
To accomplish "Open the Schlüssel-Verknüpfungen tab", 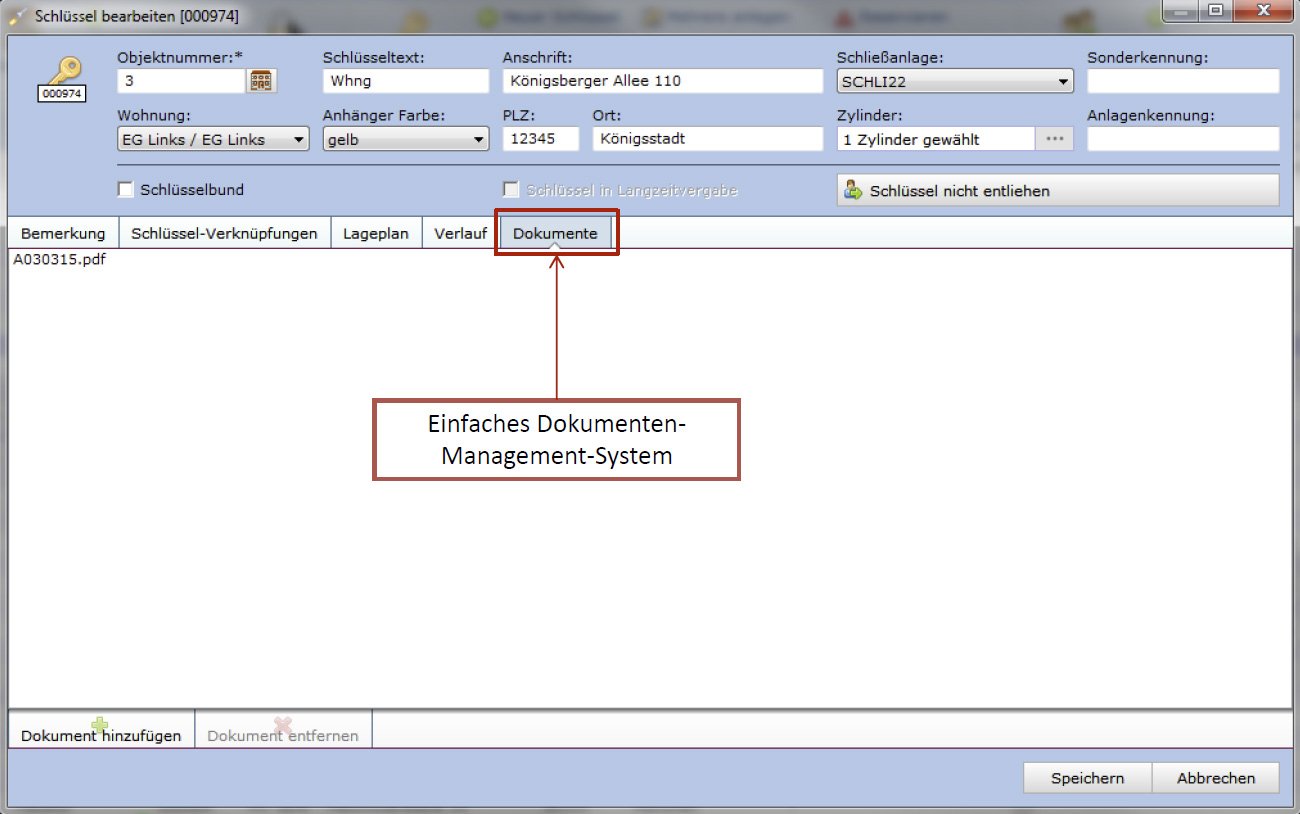I will click(x=224, y=233).
